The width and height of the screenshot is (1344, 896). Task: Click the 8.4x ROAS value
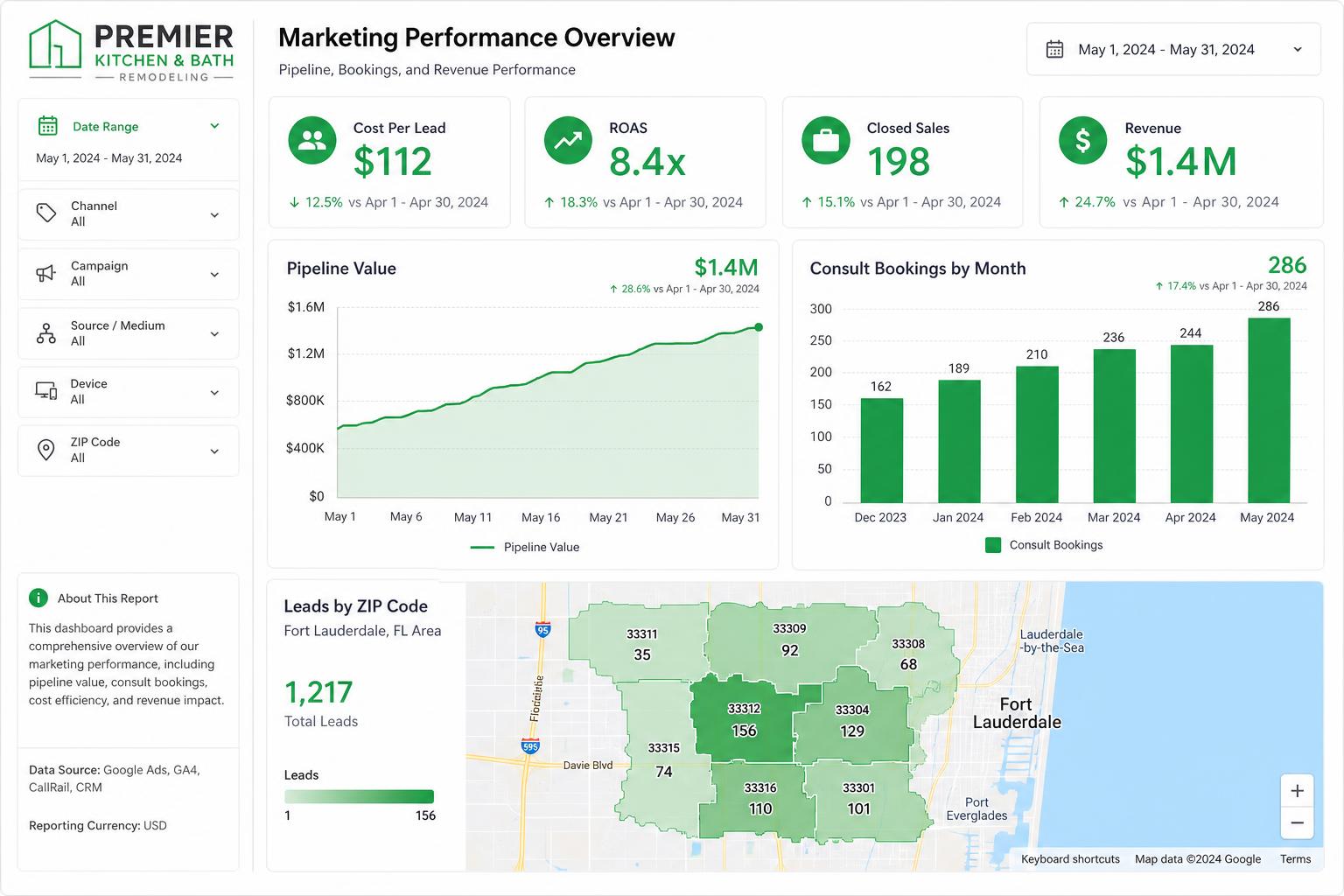coord(647,162)
